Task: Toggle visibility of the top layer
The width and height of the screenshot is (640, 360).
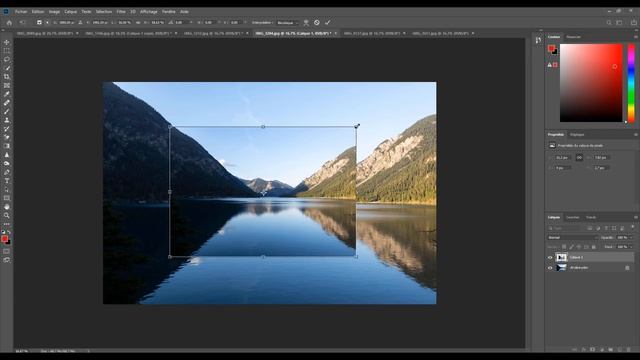Action: 550,258
